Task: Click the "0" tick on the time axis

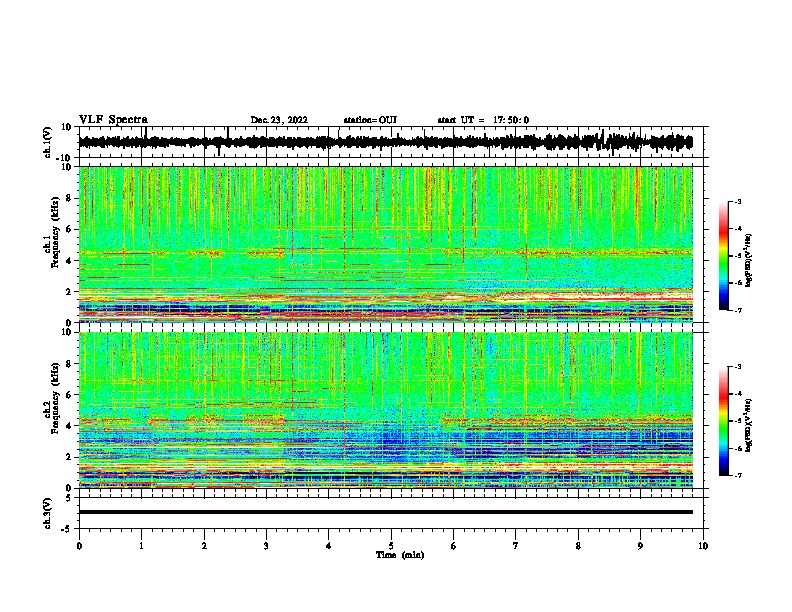Action: 79,546
